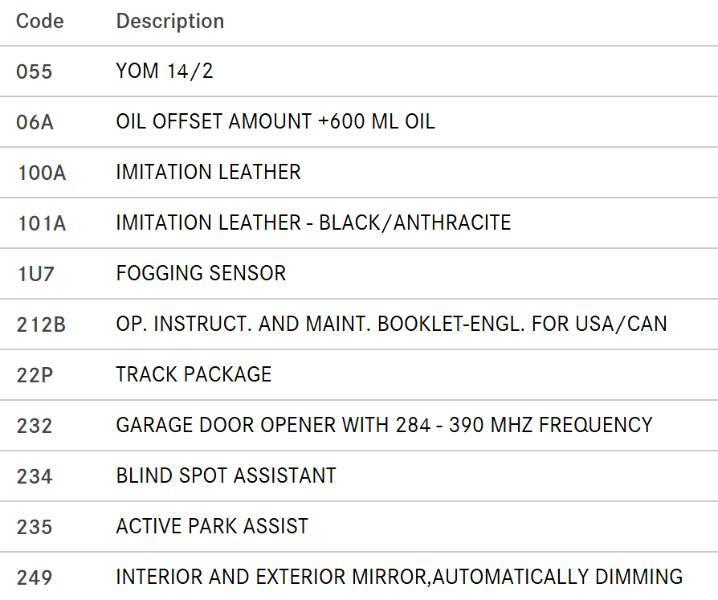This screenshot has height=600, width=718.
Task: Click the Description column header
Action: tap(170, 21)
